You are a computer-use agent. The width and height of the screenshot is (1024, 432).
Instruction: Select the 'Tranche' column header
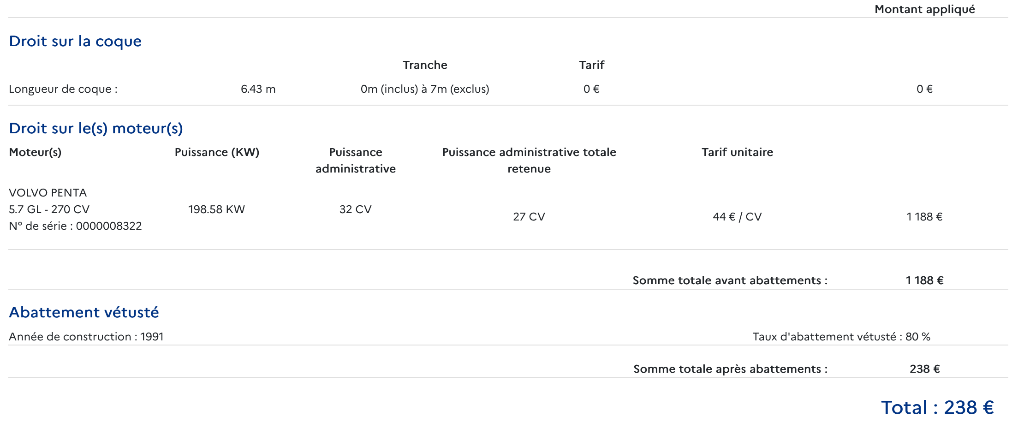425,65
